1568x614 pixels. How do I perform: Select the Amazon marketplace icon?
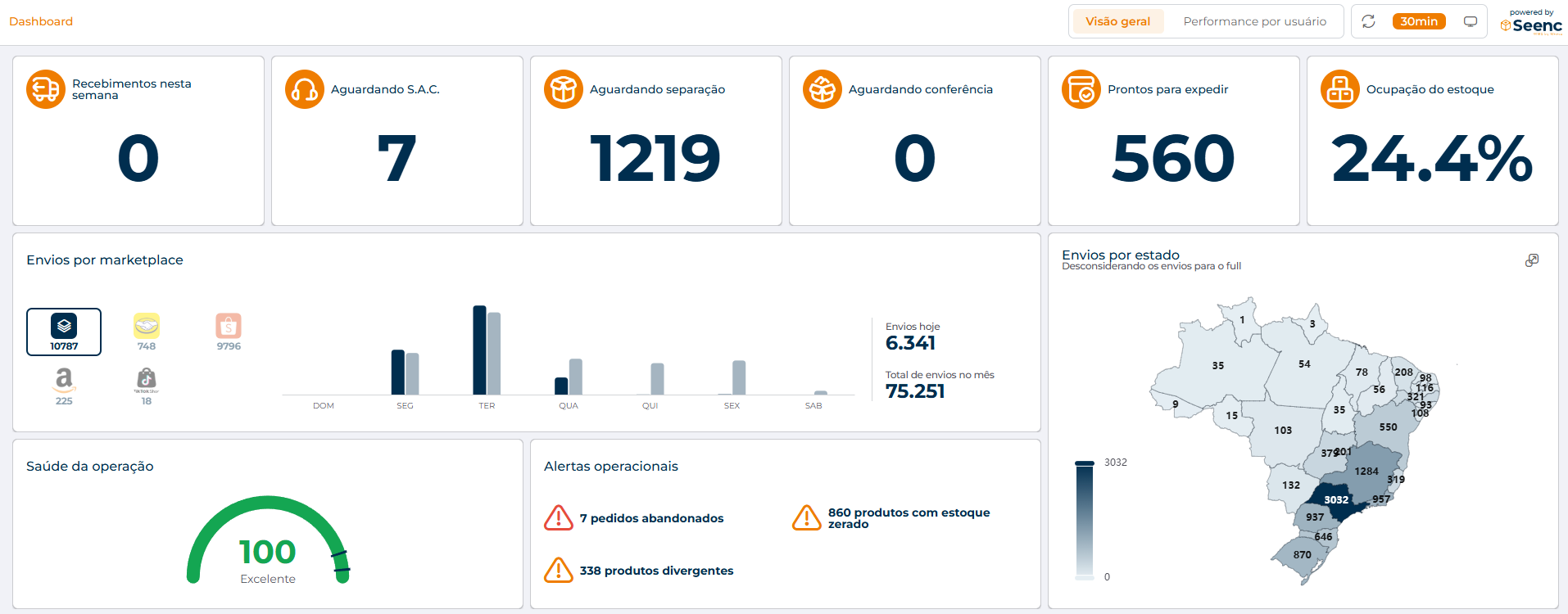64,380
